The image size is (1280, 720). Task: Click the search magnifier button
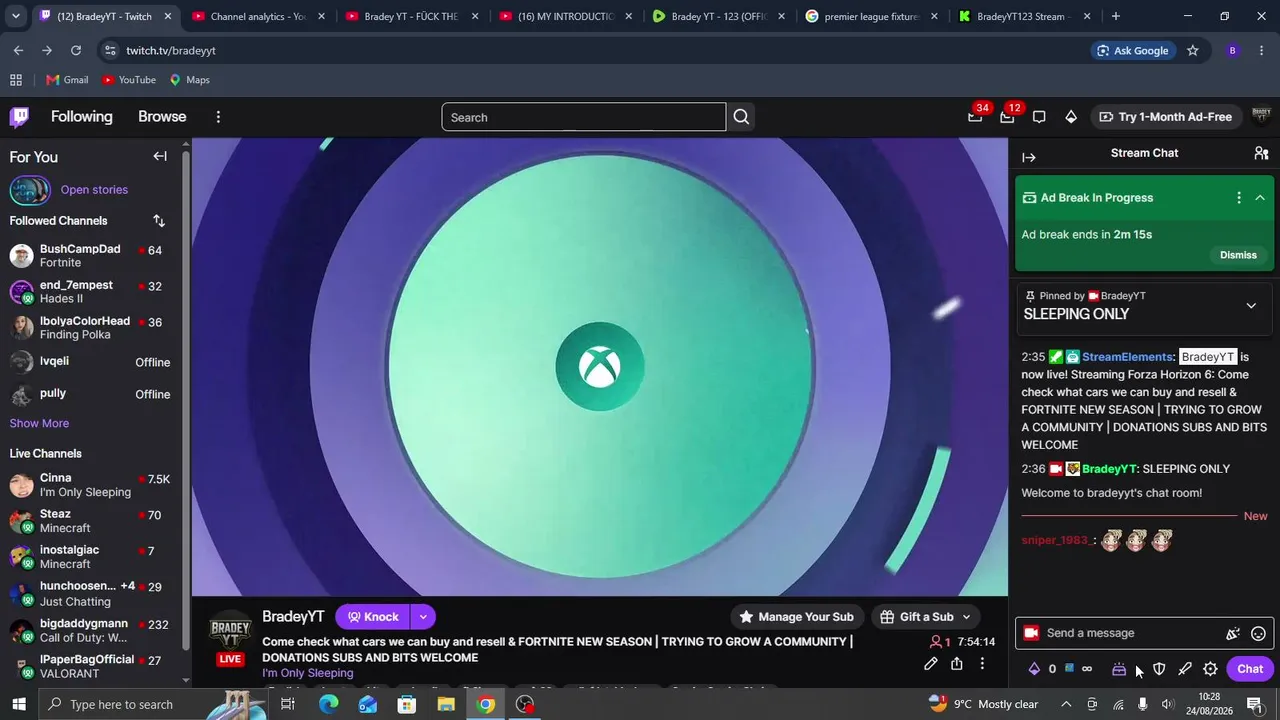(x=741, y=117)
